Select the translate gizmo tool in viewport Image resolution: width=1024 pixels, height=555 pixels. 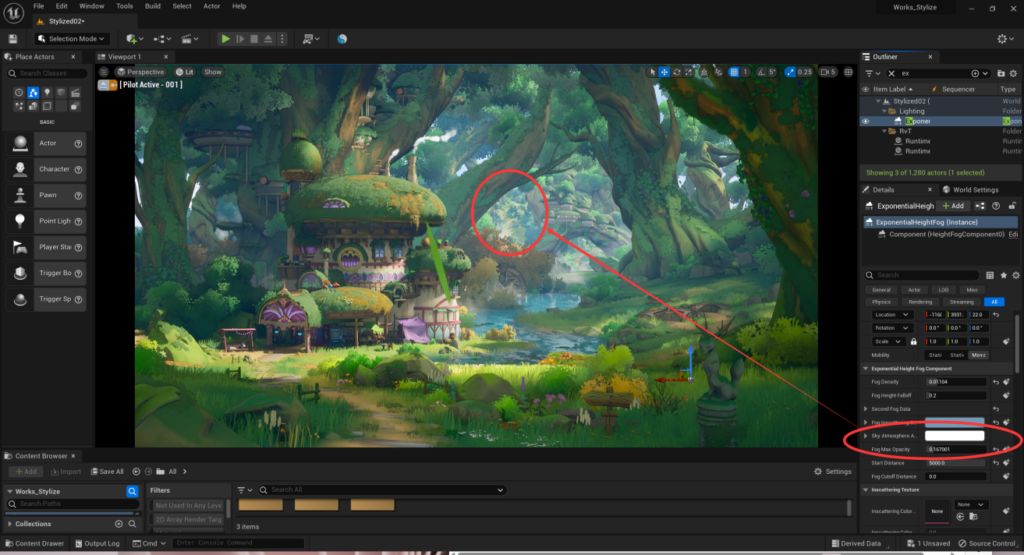tap(665, 72)
